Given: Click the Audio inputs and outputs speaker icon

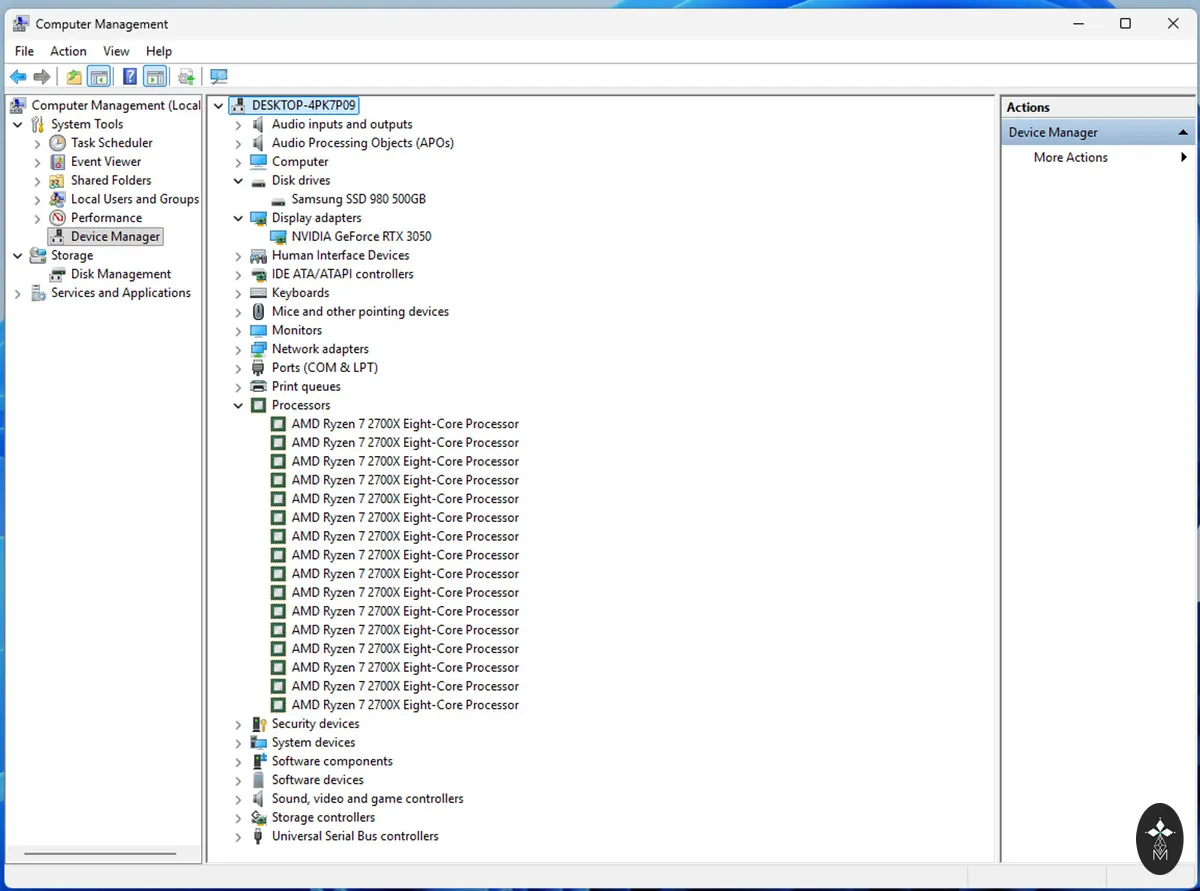Looking at the screenshot, I should [258, 124].
